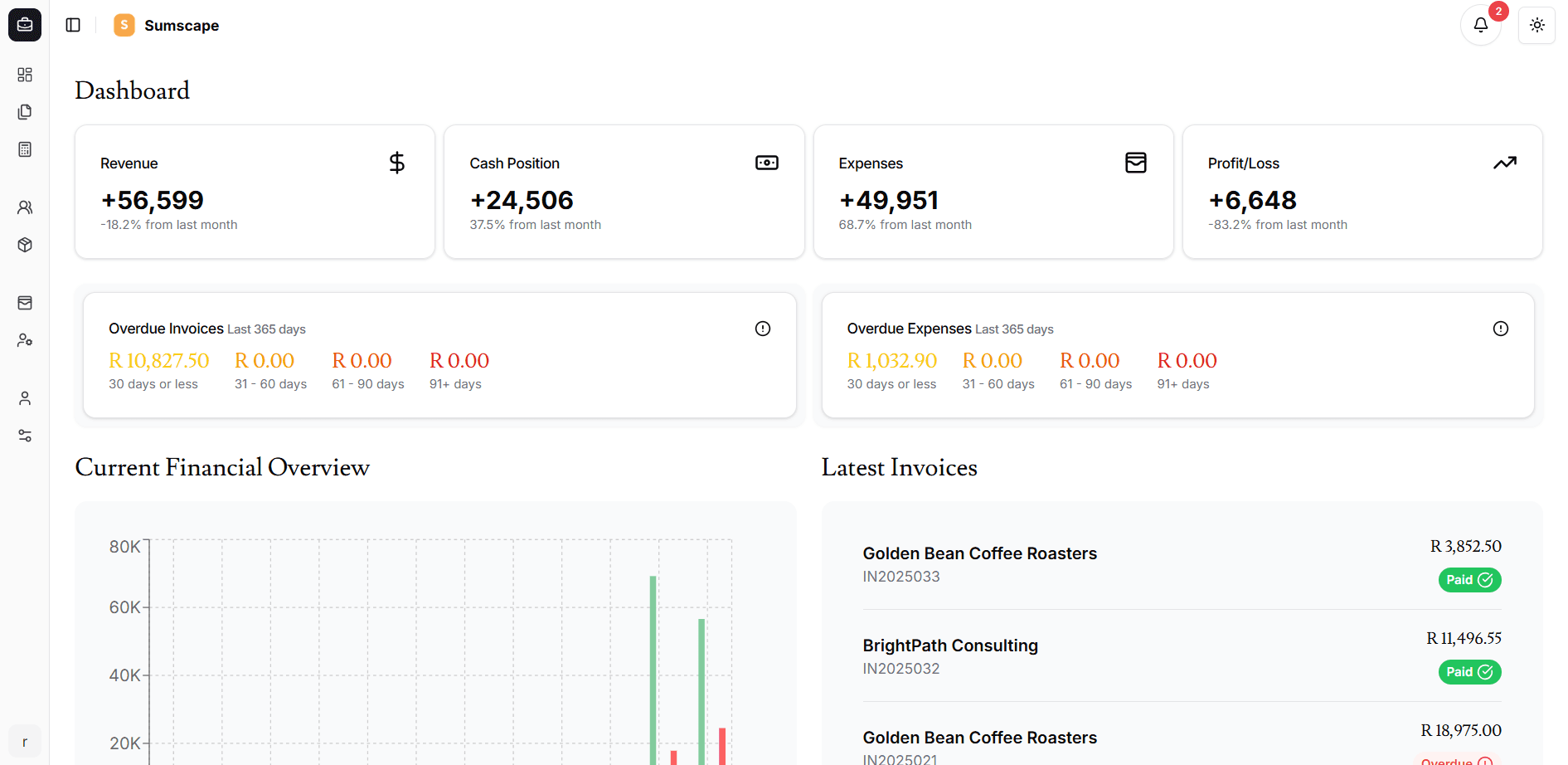Image resolution: width=1568 pixels, height=765 pixels.
Task: Click '61 - 90 days' under Overdue Expenses
Action: click(x=1096, y=384)
